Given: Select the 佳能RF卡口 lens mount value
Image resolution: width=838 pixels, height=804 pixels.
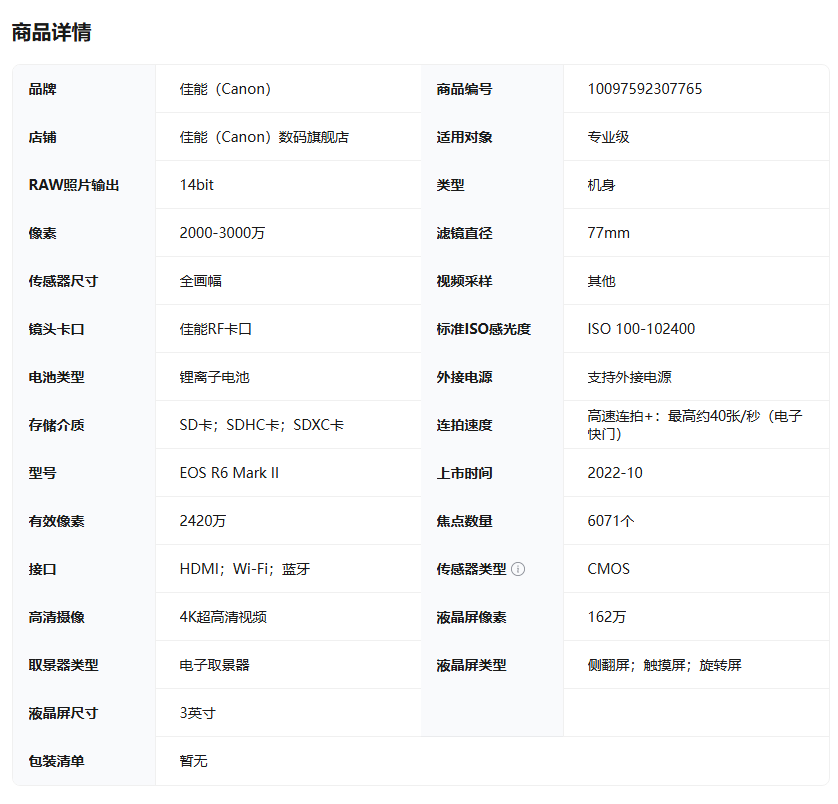Looking at the screenshot, I should 215,329.
